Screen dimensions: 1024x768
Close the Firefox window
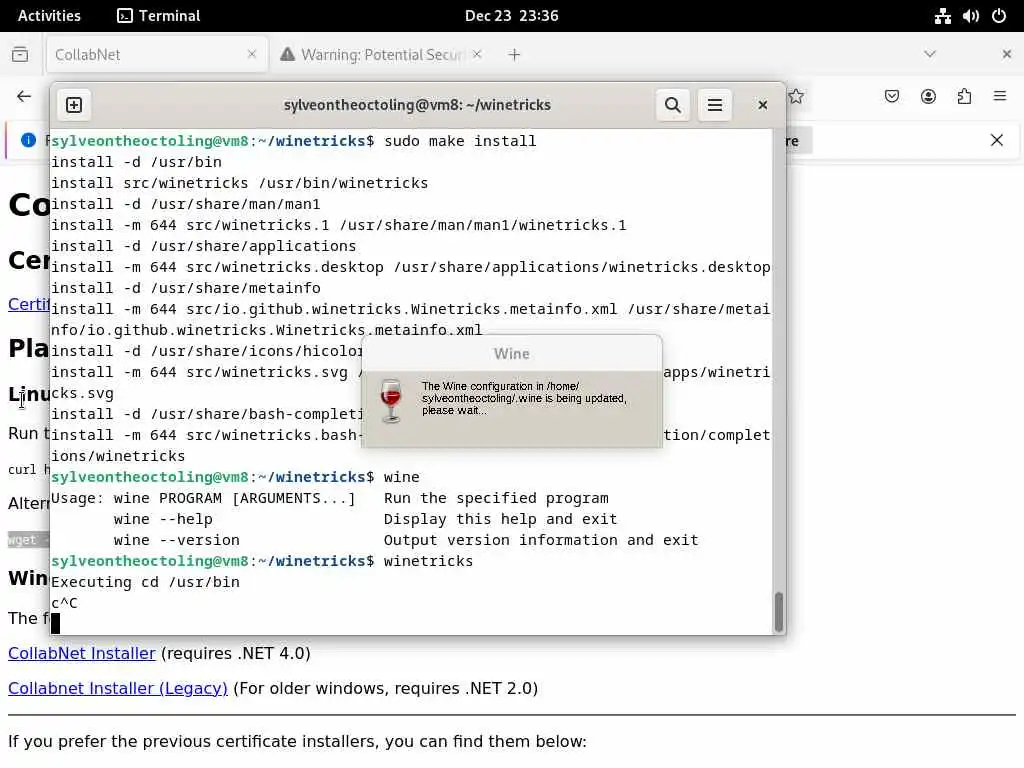(x=1006, y=54)
